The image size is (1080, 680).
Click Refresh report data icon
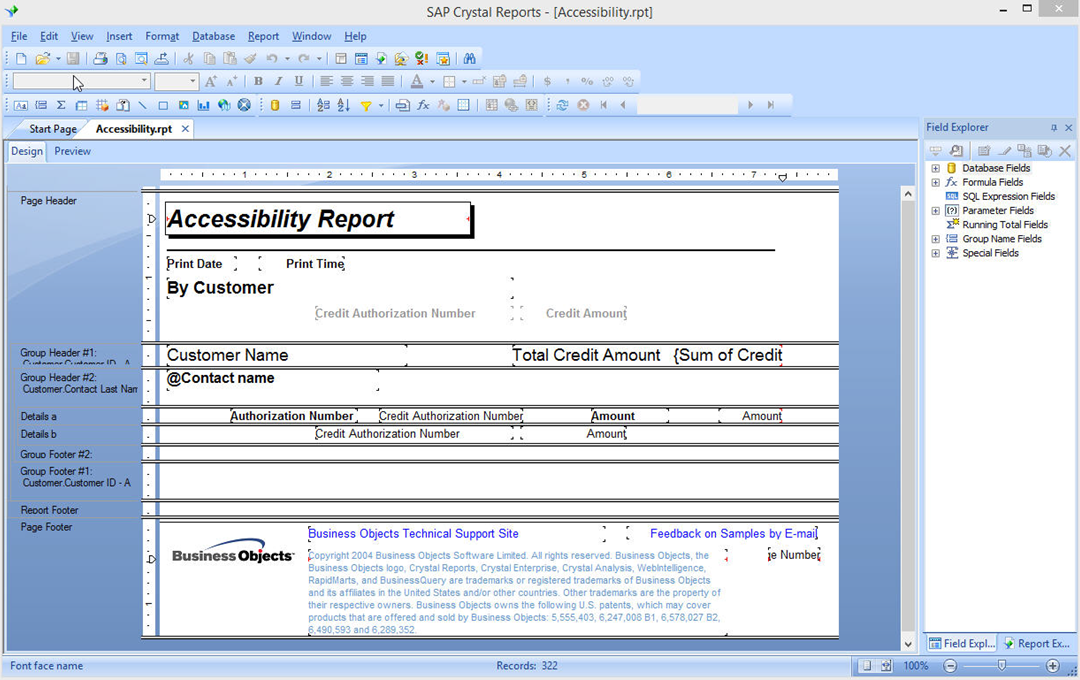coord(563,105)
